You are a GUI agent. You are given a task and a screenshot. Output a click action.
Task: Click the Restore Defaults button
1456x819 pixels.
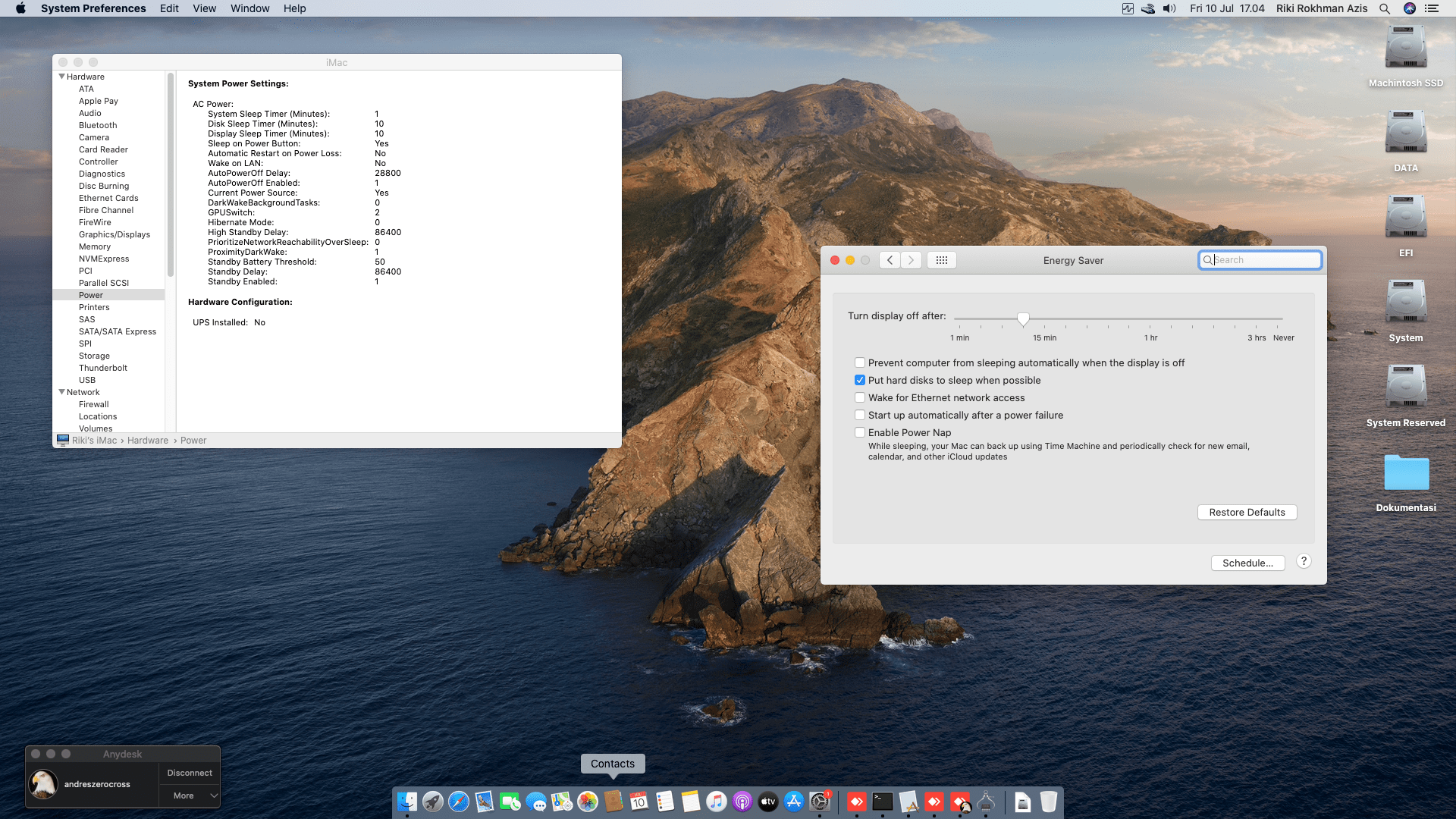click(x=1247, y=513)
